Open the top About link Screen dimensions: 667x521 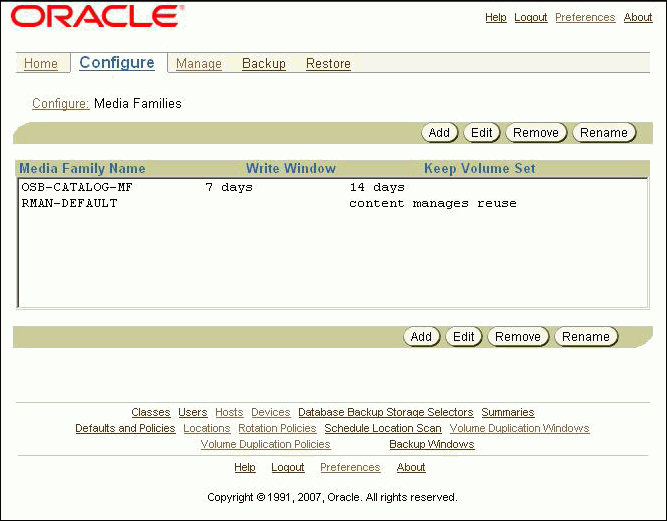point(638,17)
